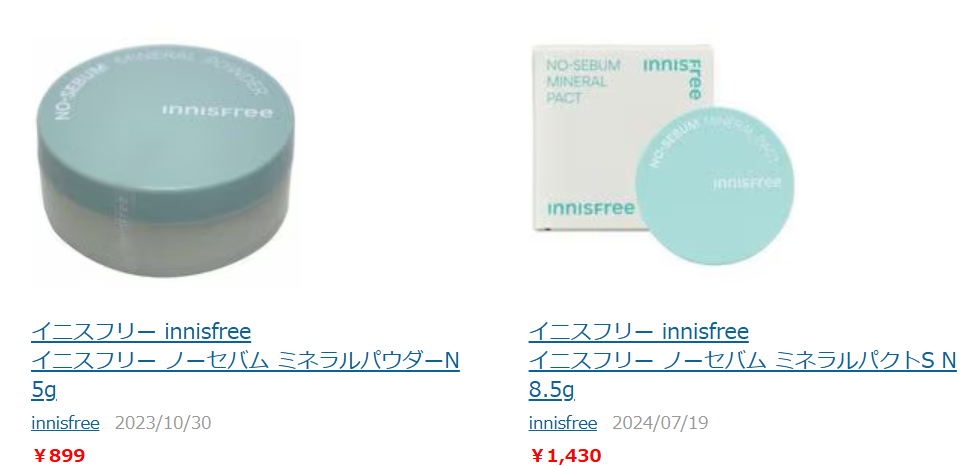Image resolution: width=976 pixels, height=466 pixels.
Task: Click the 2024/07/19 date label
Action: pos(660,424)
